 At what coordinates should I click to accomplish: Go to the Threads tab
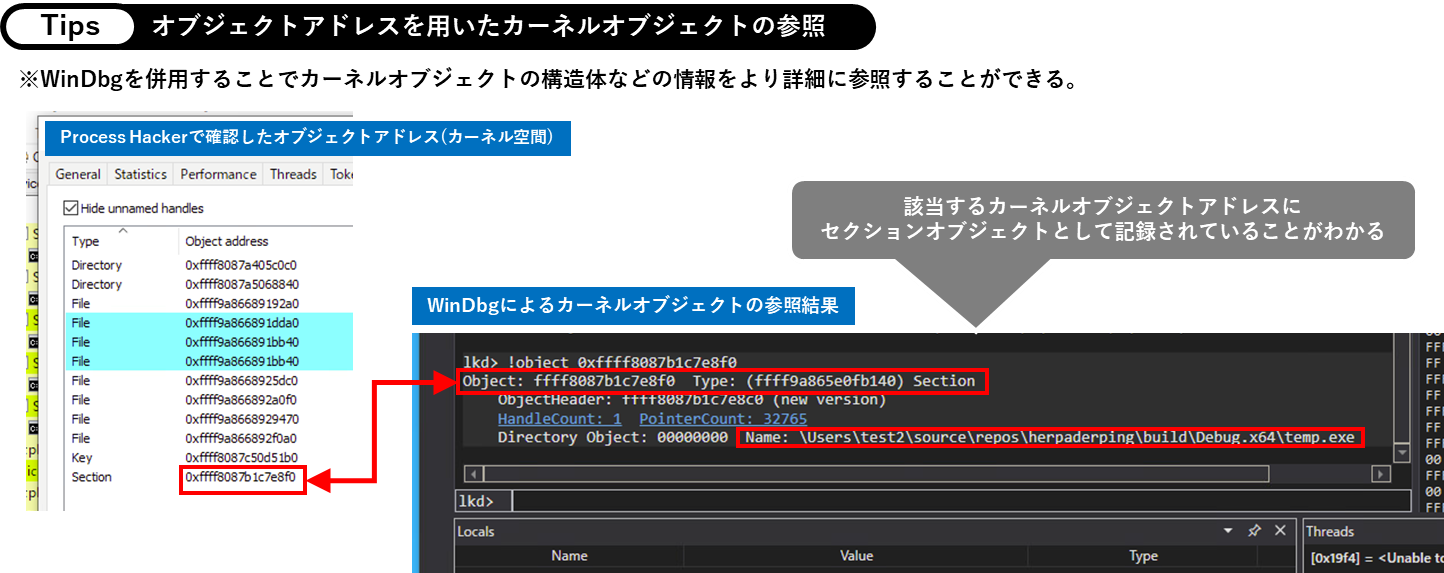[x=293, y=174]
